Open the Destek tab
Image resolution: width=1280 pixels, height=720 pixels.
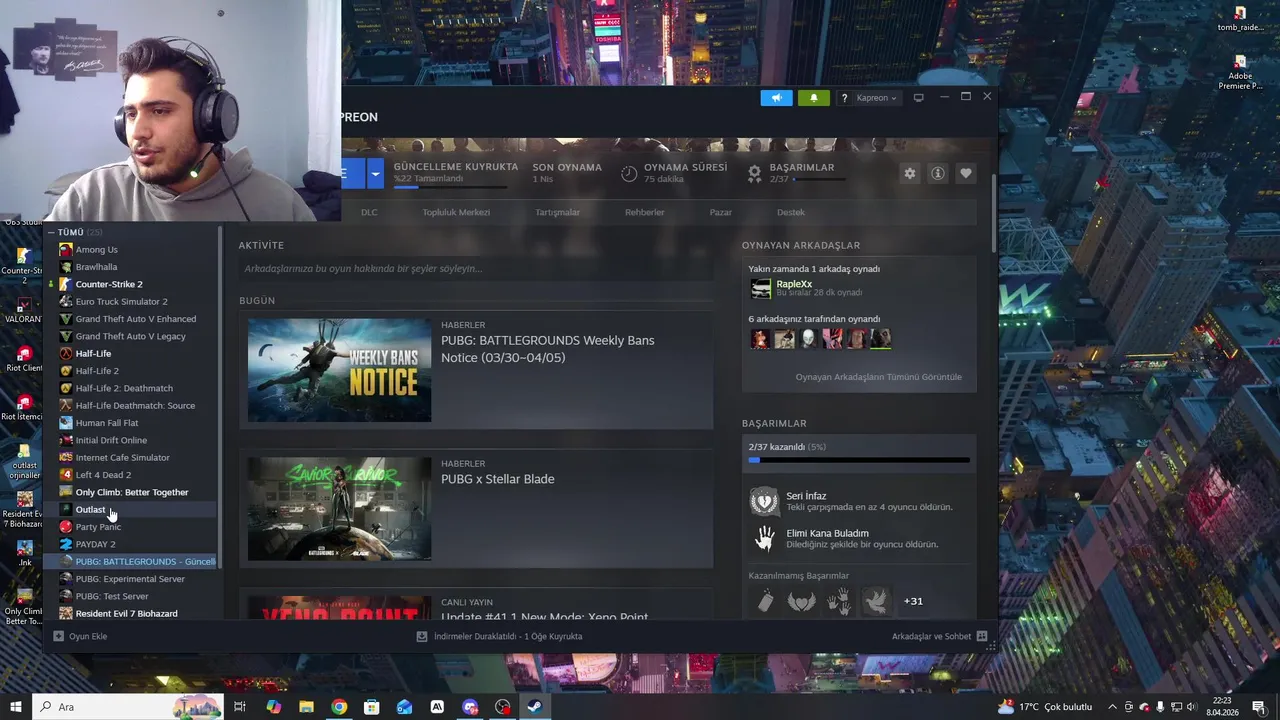(x=791, y=212)
